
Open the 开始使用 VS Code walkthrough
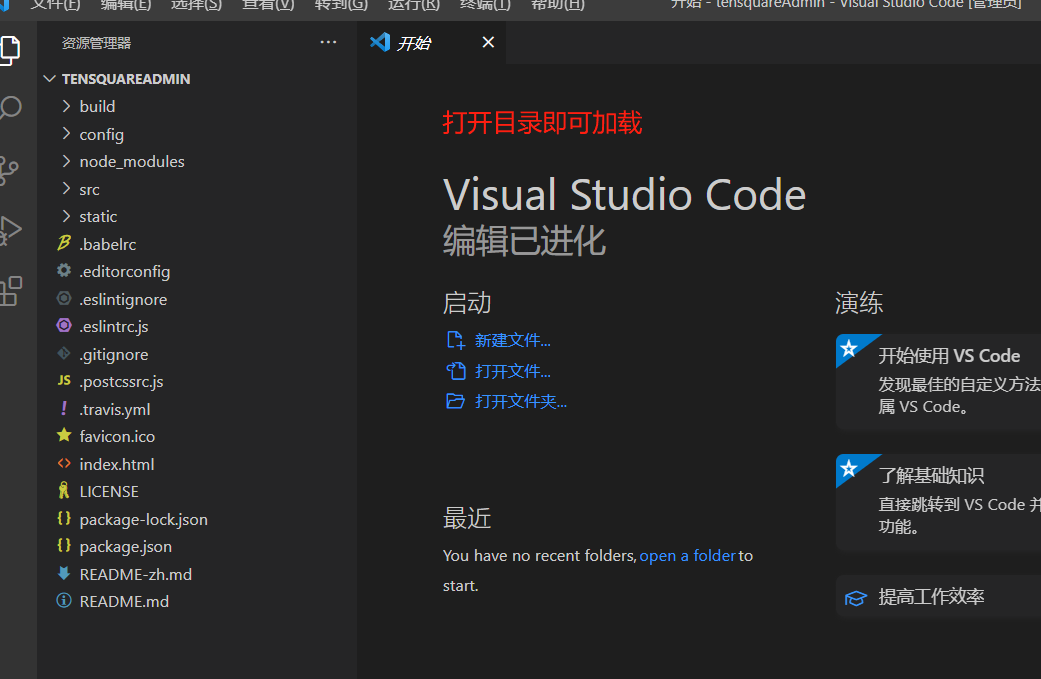938,382
